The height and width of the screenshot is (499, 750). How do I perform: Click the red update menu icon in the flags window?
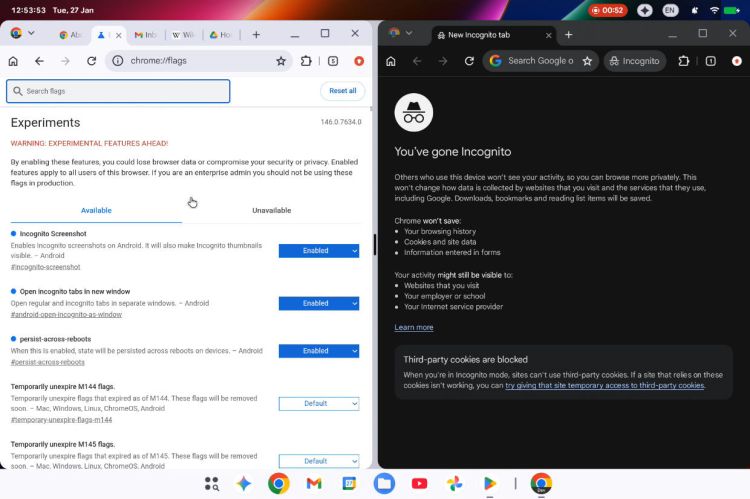359,61
